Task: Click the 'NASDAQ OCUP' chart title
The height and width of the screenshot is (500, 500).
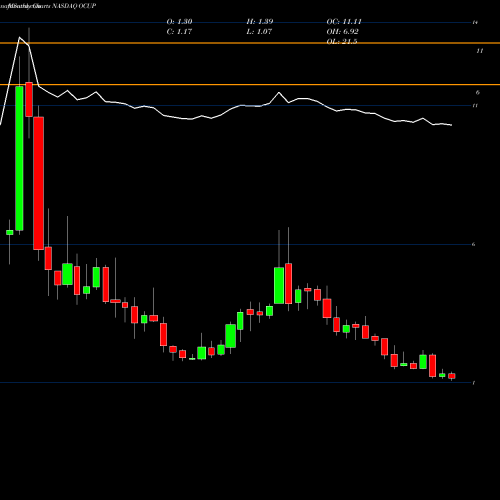Action: (74, 6)
